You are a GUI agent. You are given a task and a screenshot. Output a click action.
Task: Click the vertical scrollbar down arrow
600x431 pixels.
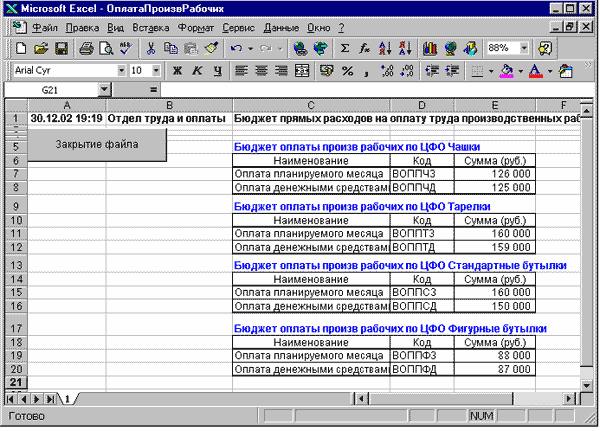(x=587, y=385)
